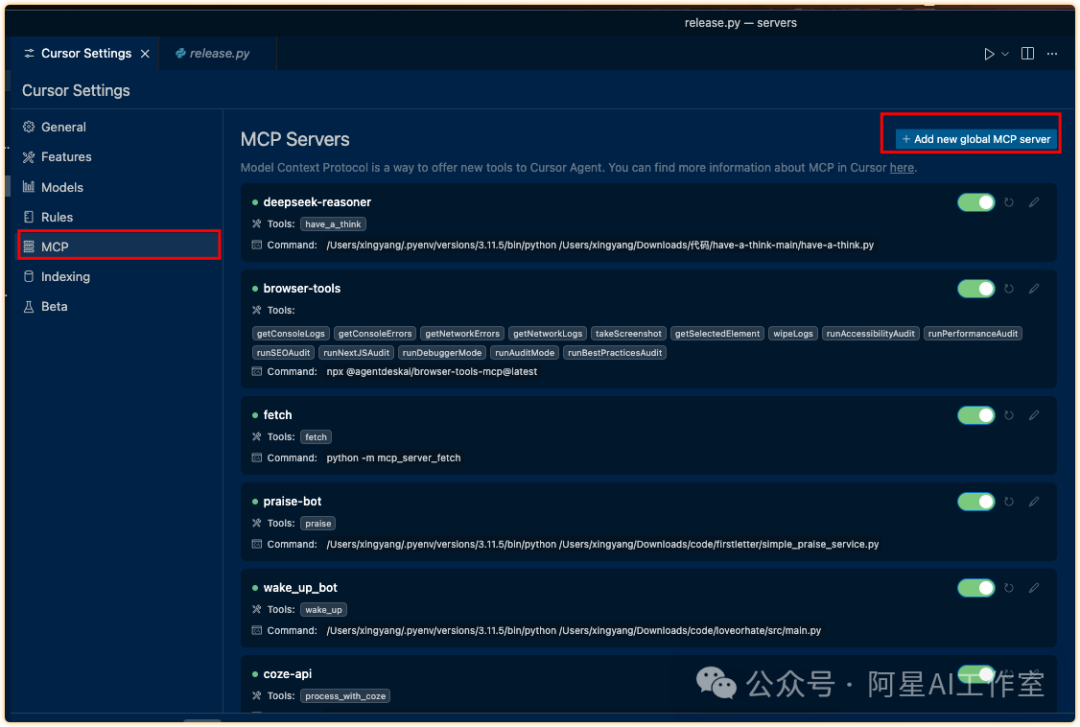The width and height of the screenshot is (1080, 727).
Task: Click the command icon in fetch row
Action: coord(257,458)
